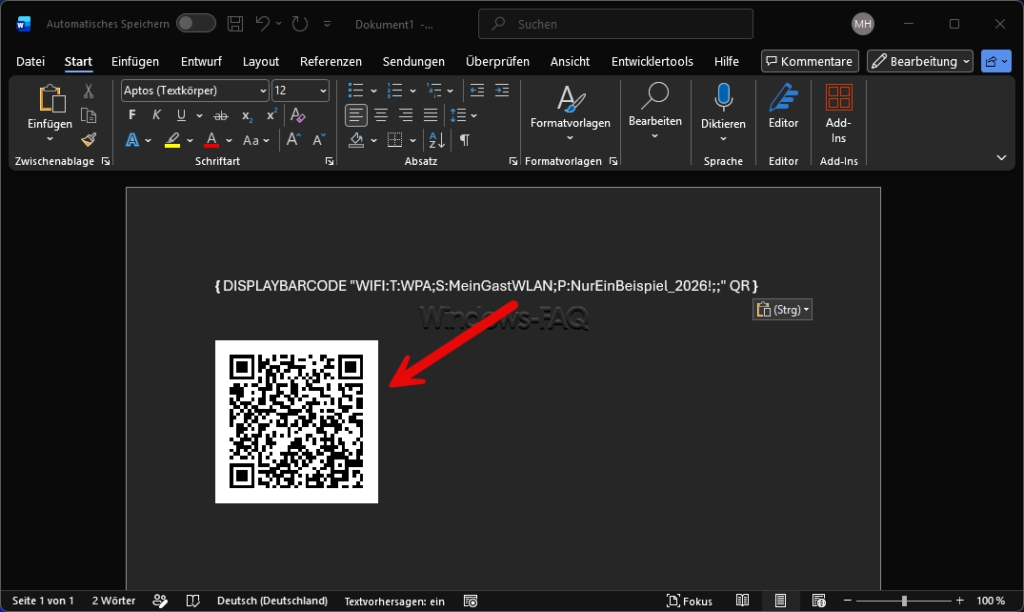1024x612 pixels.
Task: Toggle italic formatting (K)
Action: (x=156, y=116)
